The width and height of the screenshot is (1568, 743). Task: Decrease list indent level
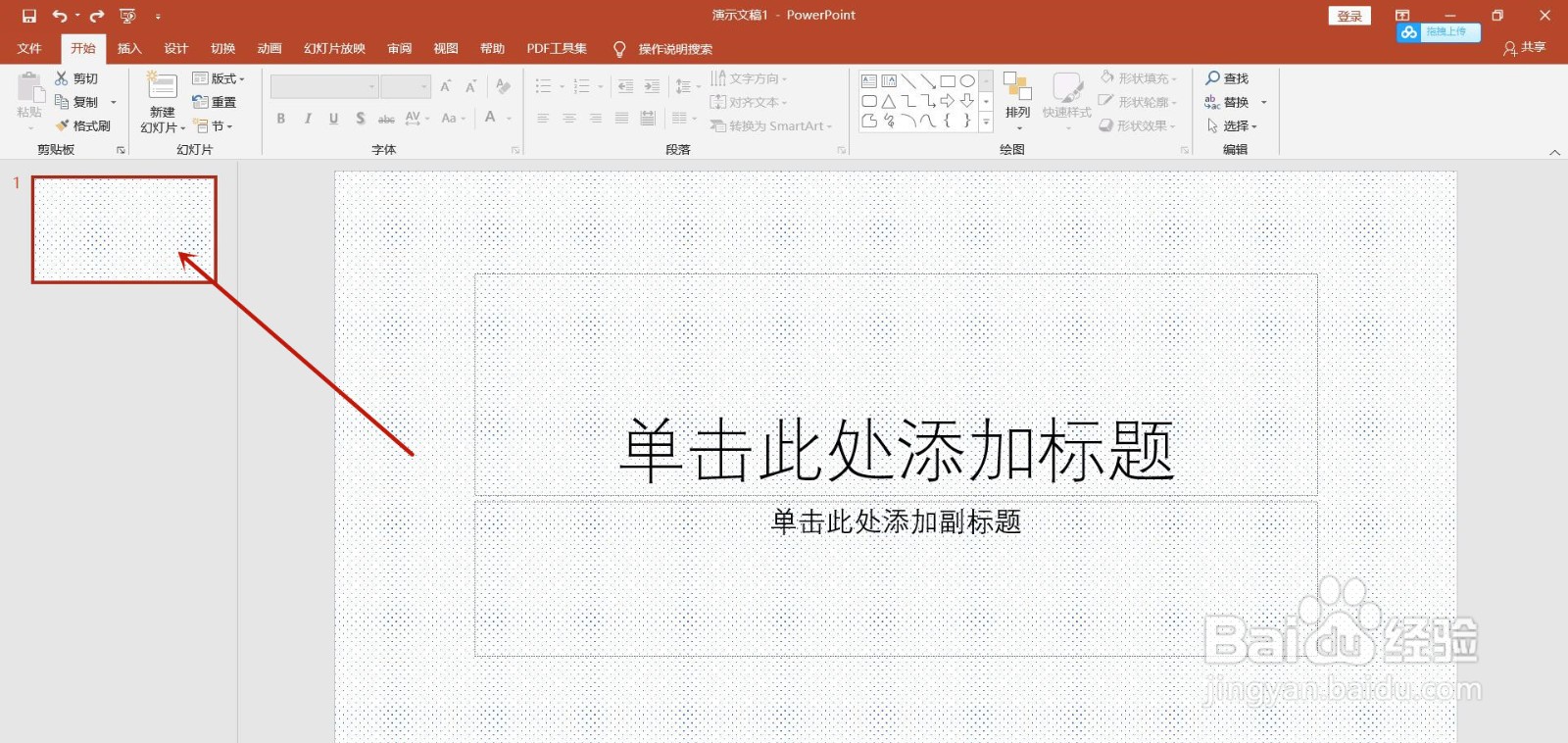tap(625, 86)
